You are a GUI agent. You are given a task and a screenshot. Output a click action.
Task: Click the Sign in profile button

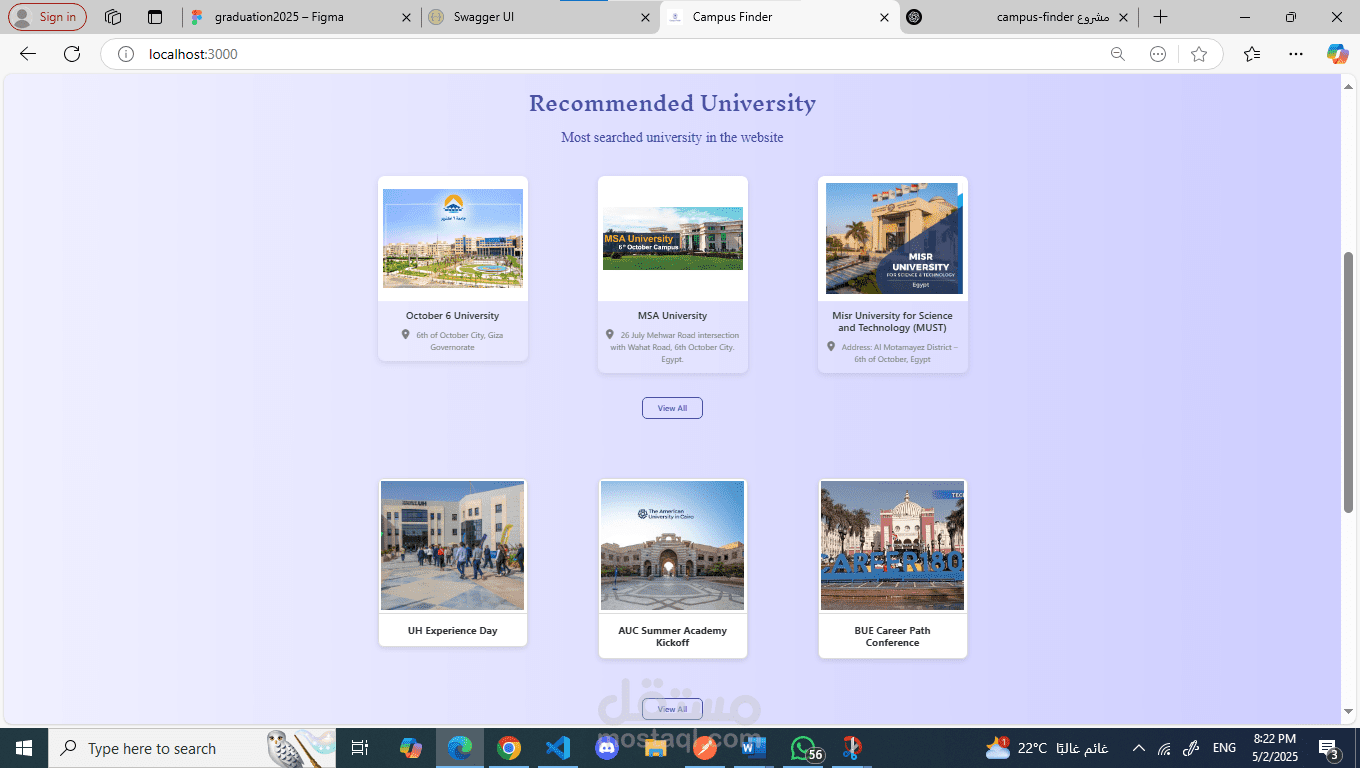coord(47,17)
